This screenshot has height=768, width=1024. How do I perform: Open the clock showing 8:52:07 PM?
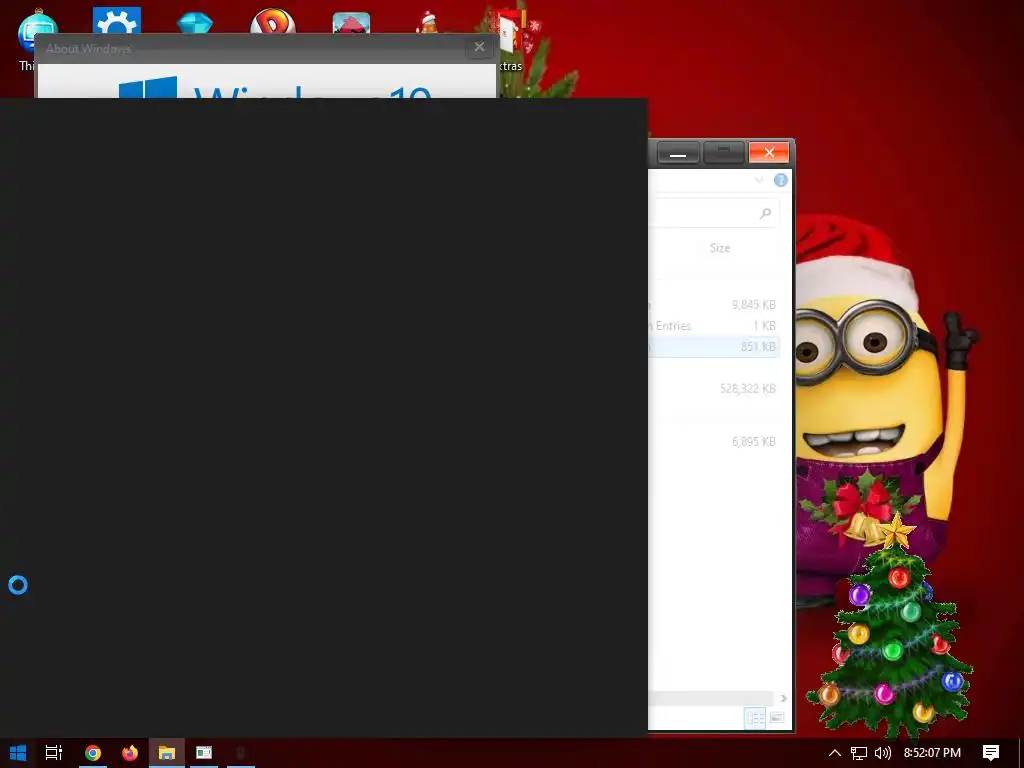click(x=932, y=753)
